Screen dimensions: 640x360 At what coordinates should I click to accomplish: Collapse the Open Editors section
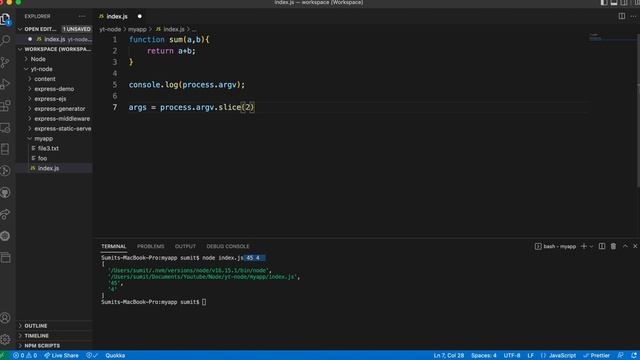point(54,29)
